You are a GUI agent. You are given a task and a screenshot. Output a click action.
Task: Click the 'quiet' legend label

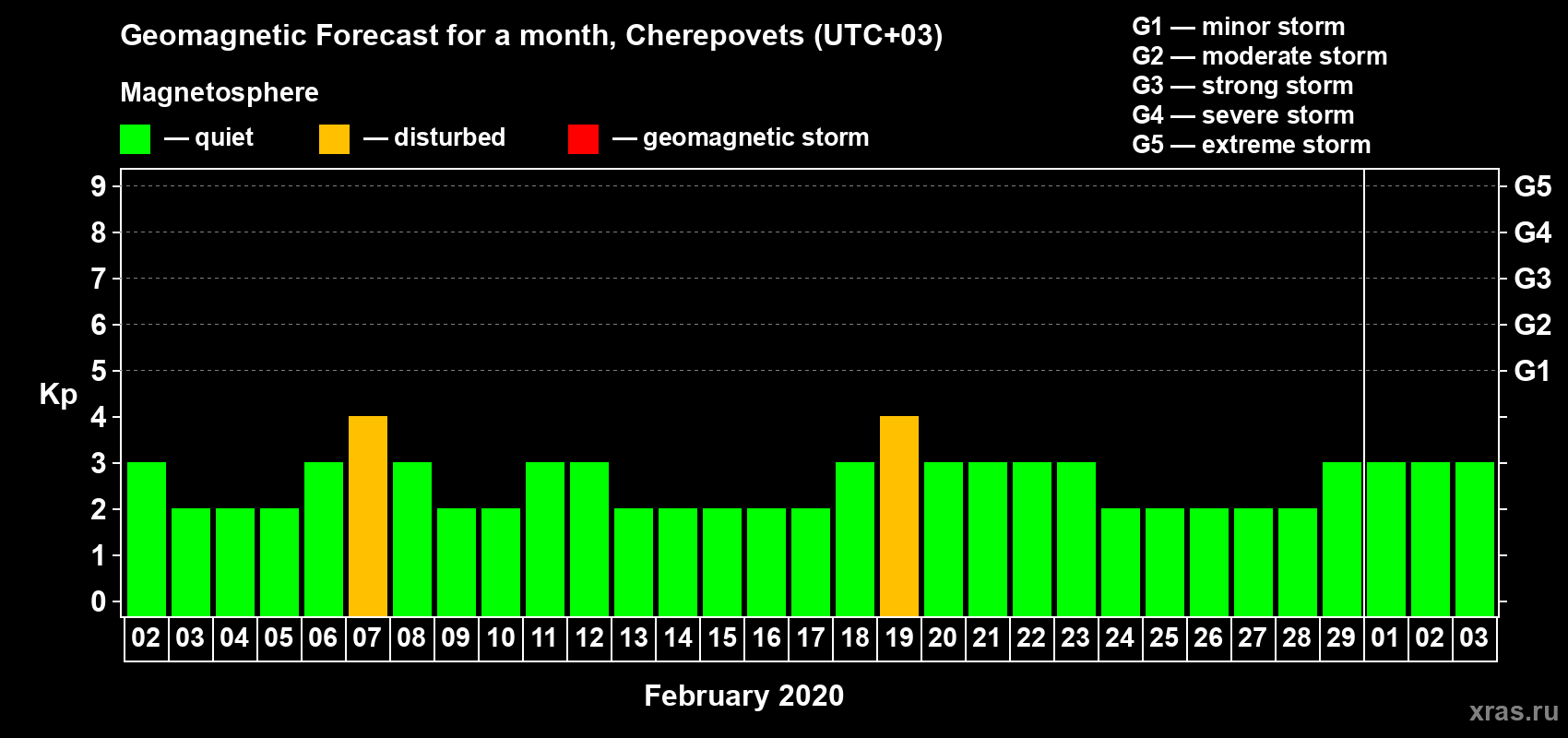click(224, 137)
